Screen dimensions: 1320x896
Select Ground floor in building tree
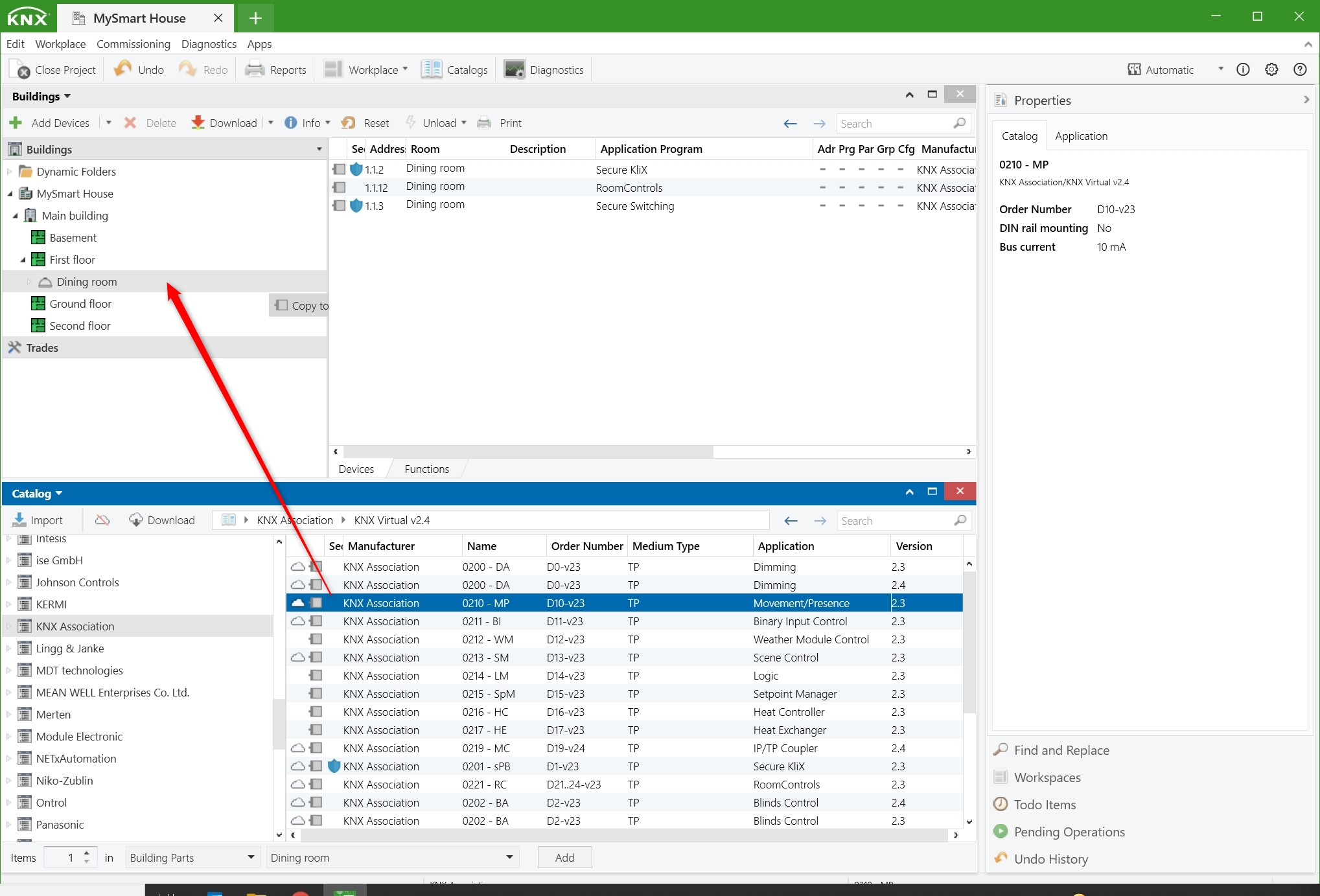80,303
